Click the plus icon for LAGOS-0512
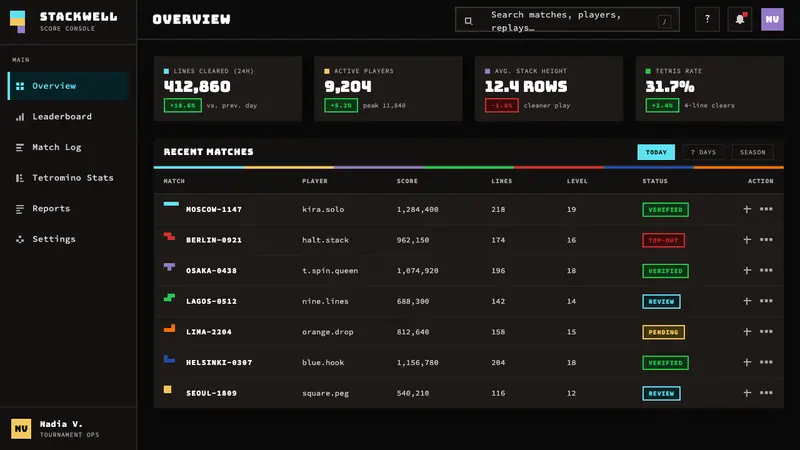800x450 pixels. point(747,301)
